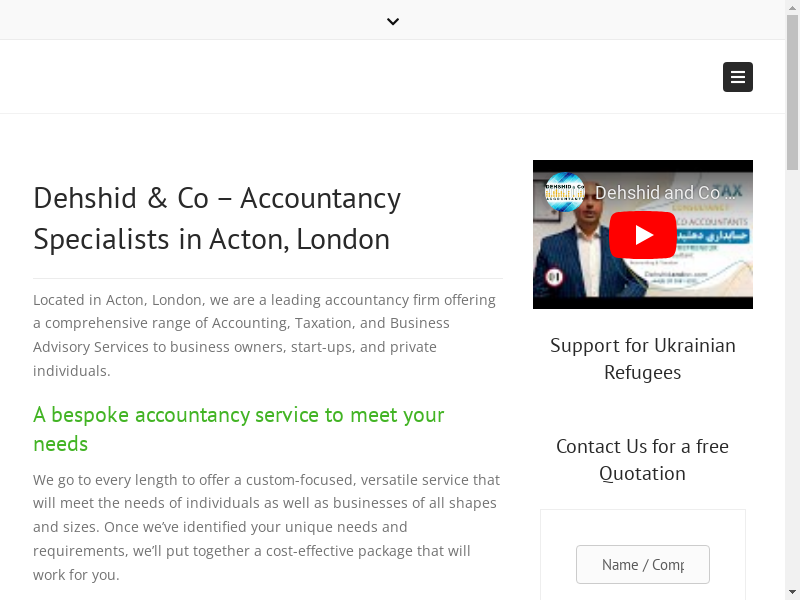Play the Dehshid and Co YouTube video

[643, 235]
